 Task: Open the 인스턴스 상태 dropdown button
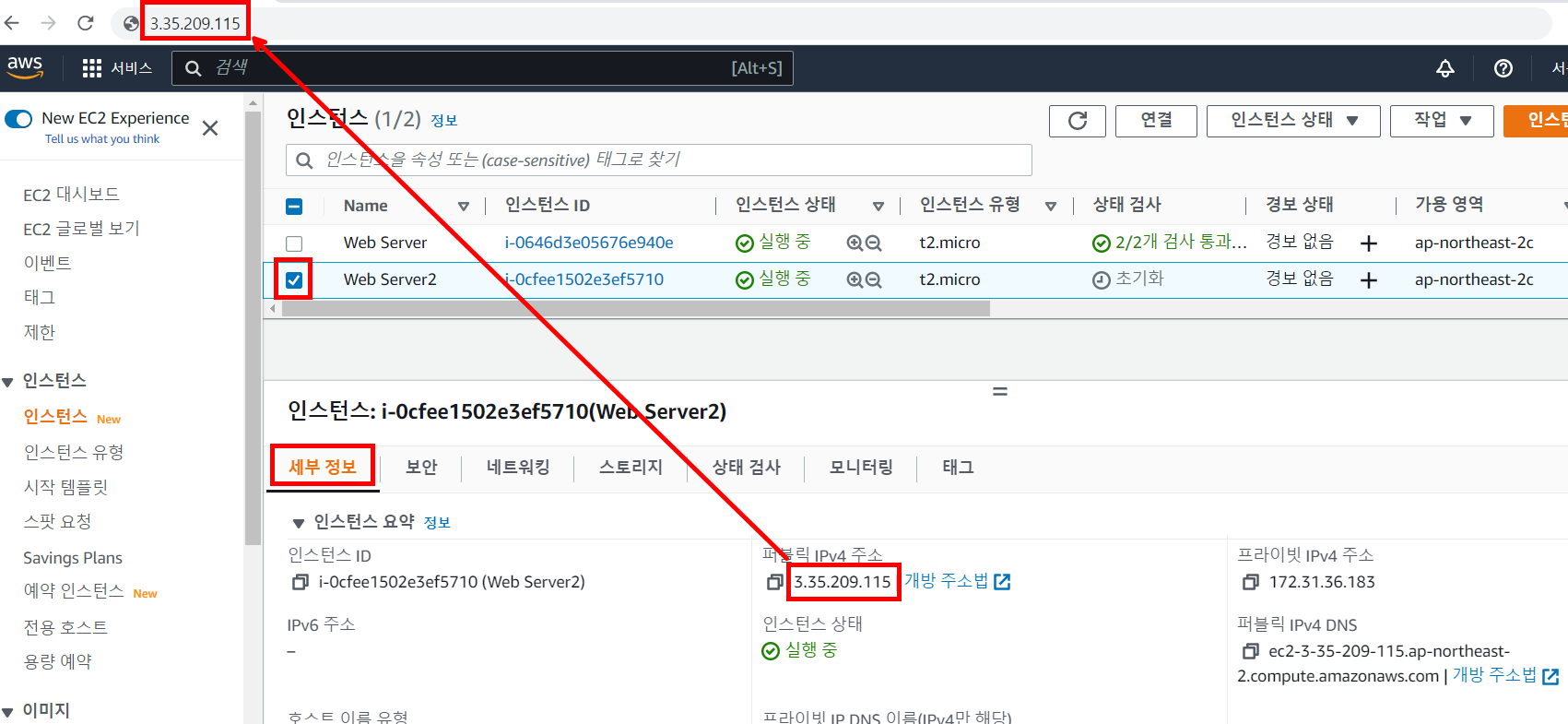click(x=1293, y=121)
